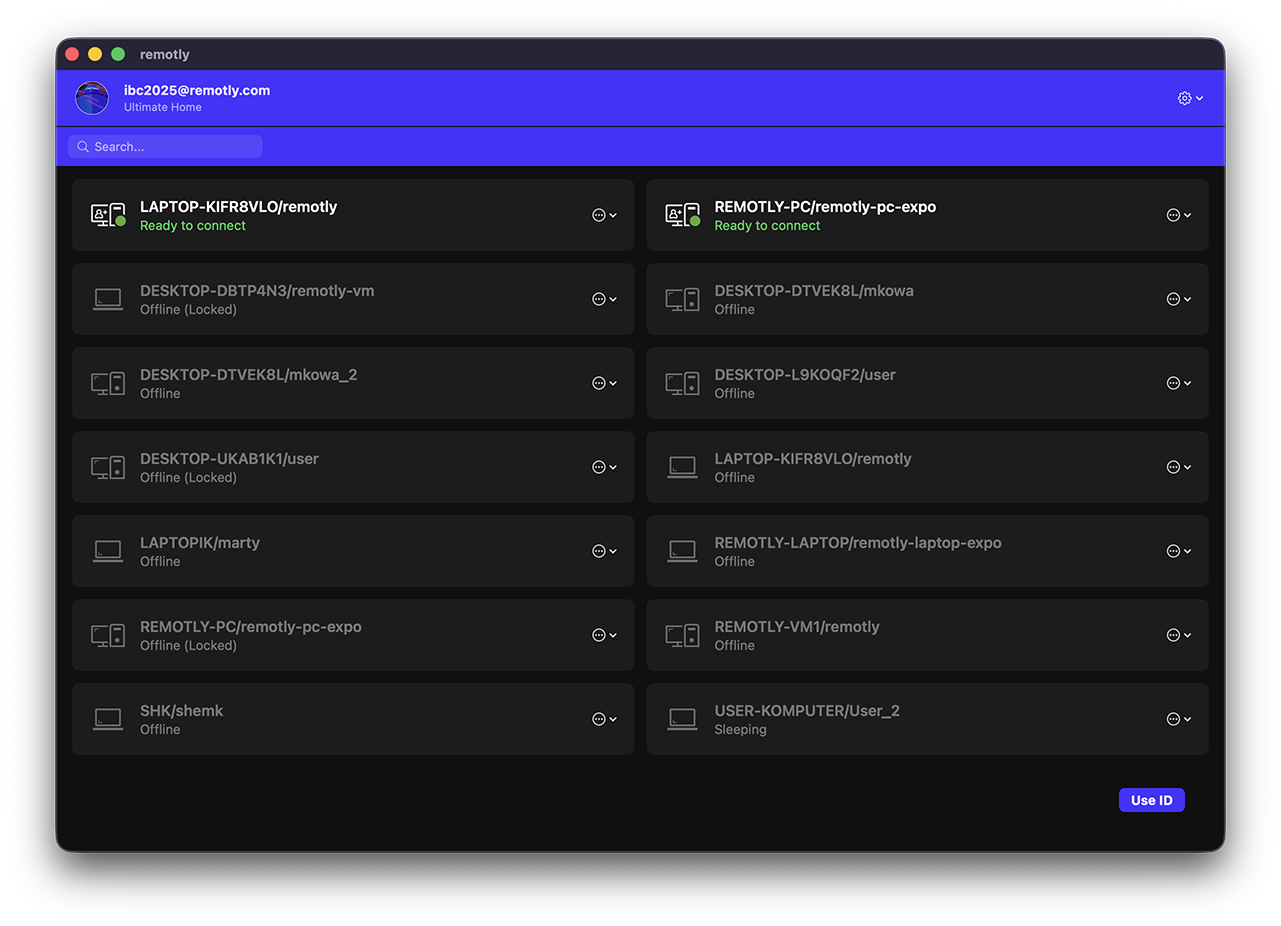The height and width of the screenshot is (926, 1281).
Task: Open options menu for DESKTOP-DTVEK8L/mkowa
Action: coord(1179,299)
